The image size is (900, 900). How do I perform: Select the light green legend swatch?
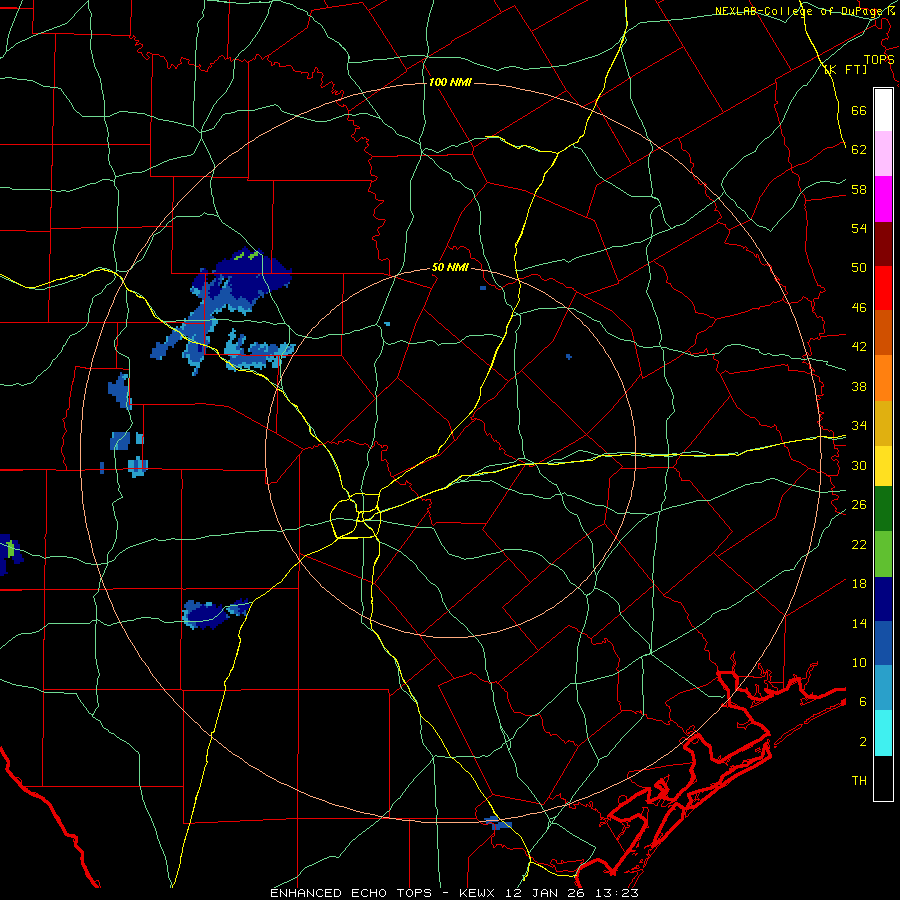click(883, 554)
